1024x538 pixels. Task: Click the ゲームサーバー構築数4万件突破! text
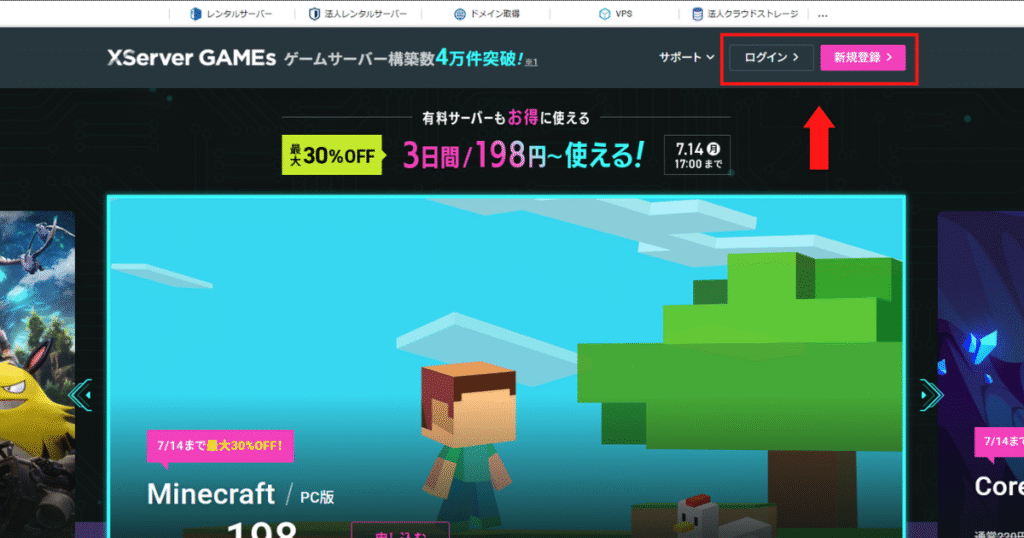[404, 59]
